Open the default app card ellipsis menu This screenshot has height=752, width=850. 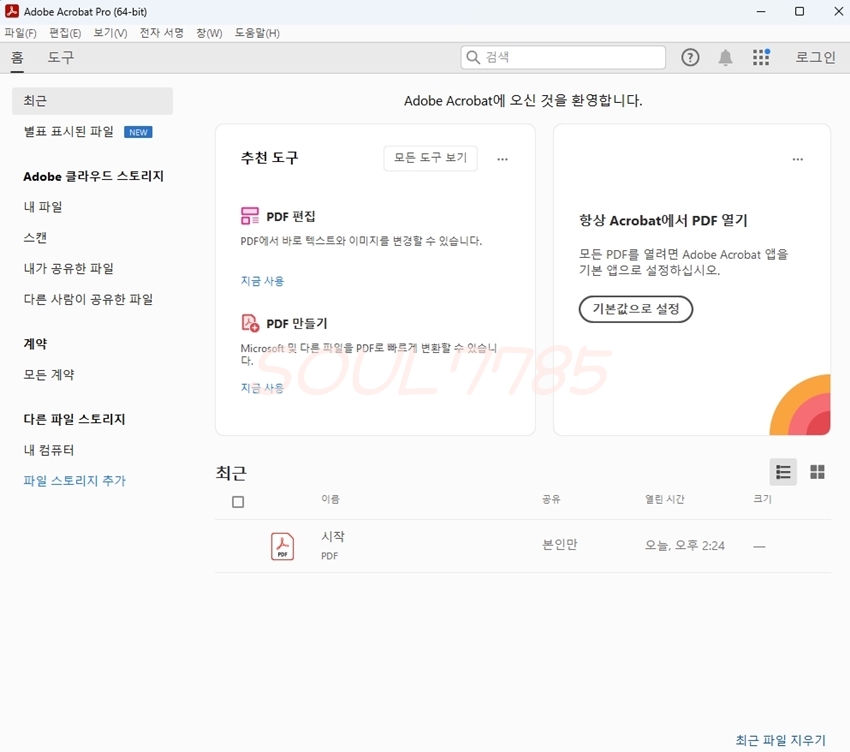tap(797, 159)
